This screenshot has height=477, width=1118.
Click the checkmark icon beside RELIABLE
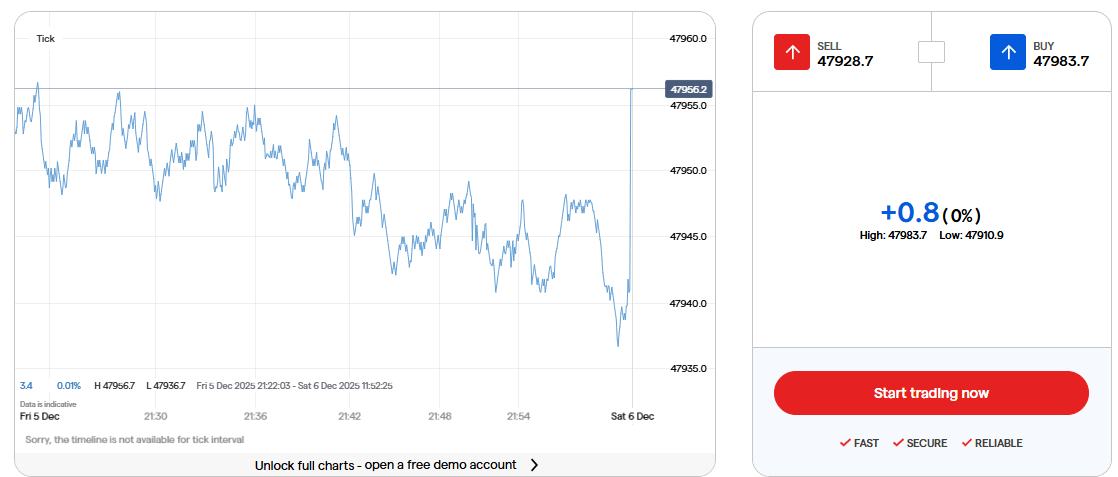[966, 443]
